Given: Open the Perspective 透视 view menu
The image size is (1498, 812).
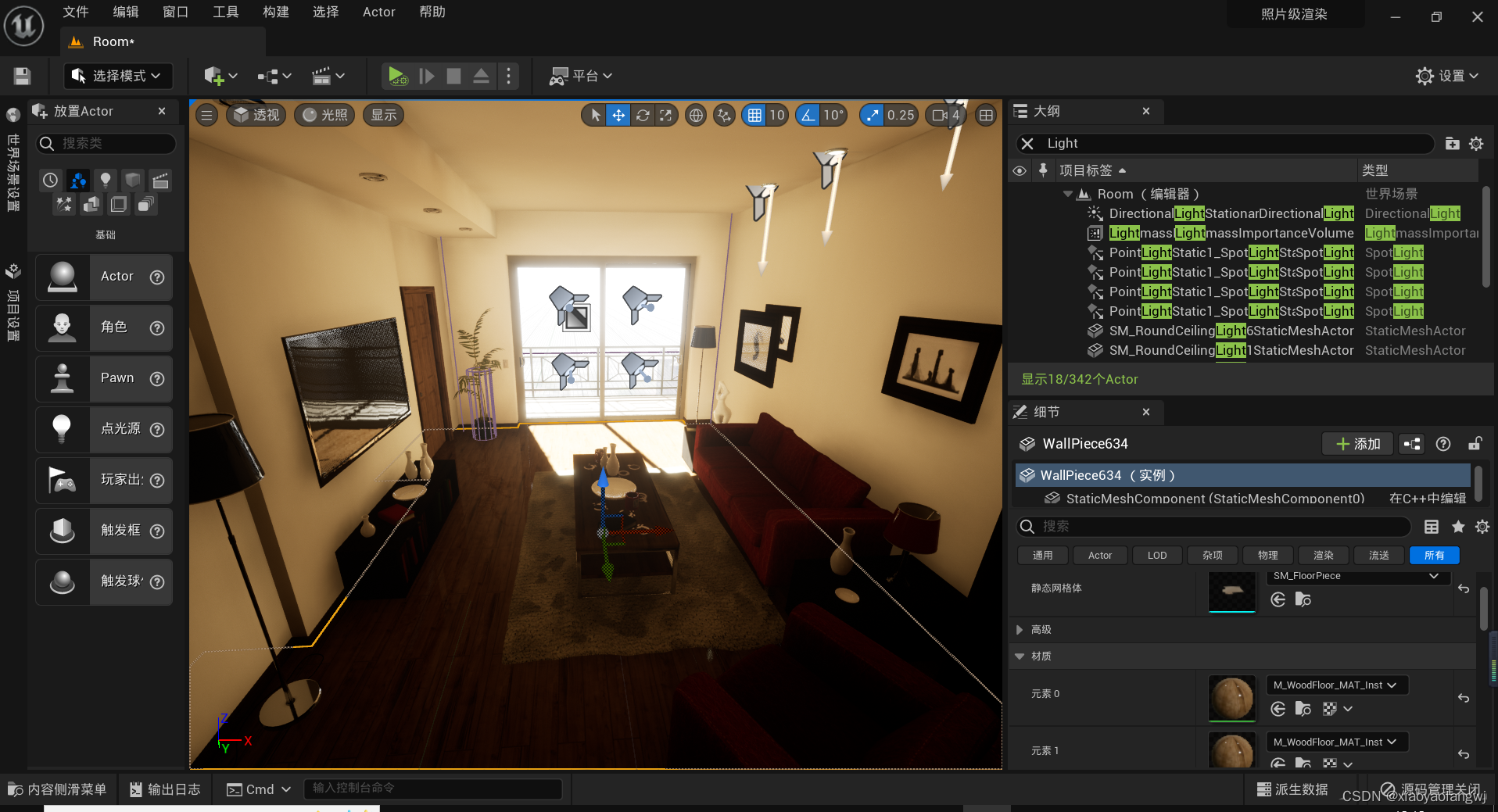Looking at the screenshot, I should (257, 116).
